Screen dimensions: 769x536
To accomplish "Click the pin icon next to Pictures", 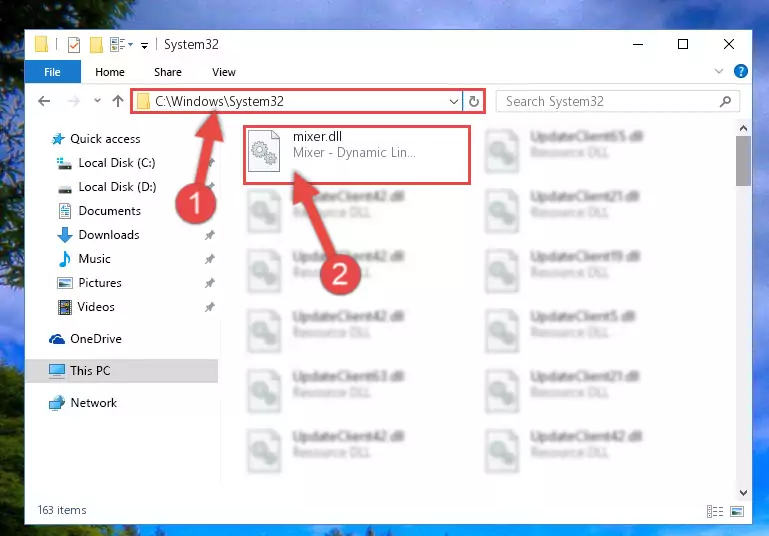I will [x=209, y=283].
